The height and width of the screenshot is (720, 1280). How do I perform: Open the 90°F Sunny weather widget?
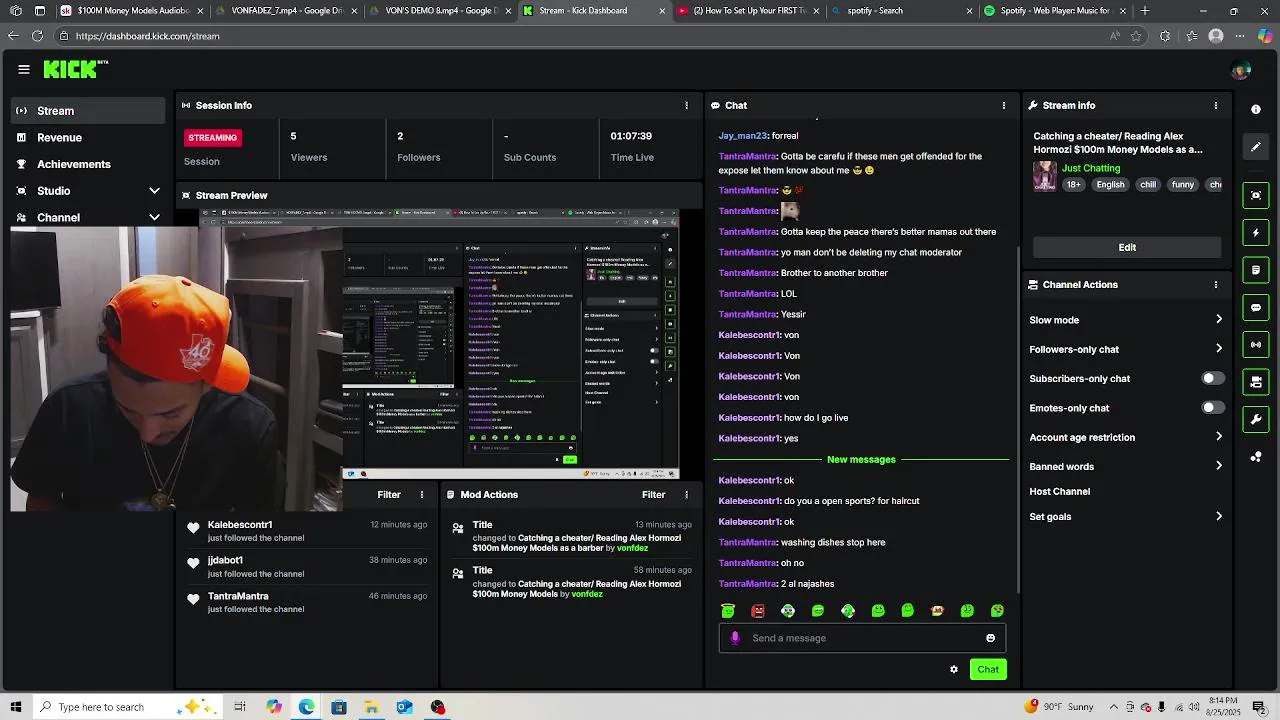[x=1060, y=707]
